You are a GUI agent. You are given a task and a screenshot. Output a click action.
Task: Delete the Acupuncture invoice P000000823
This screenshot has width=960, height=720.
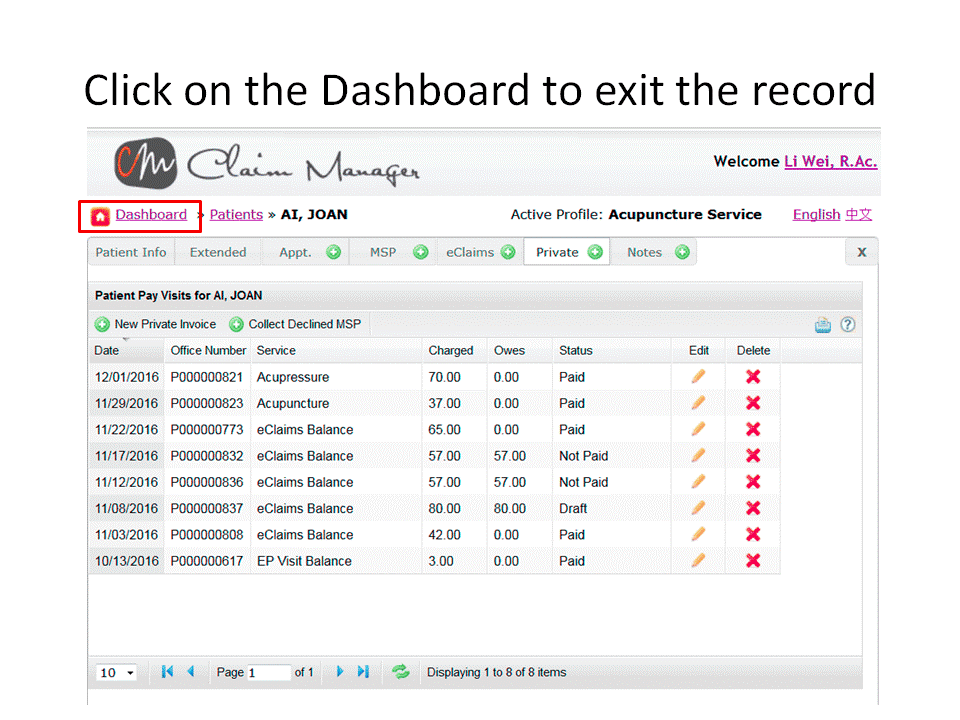[753, 403]
